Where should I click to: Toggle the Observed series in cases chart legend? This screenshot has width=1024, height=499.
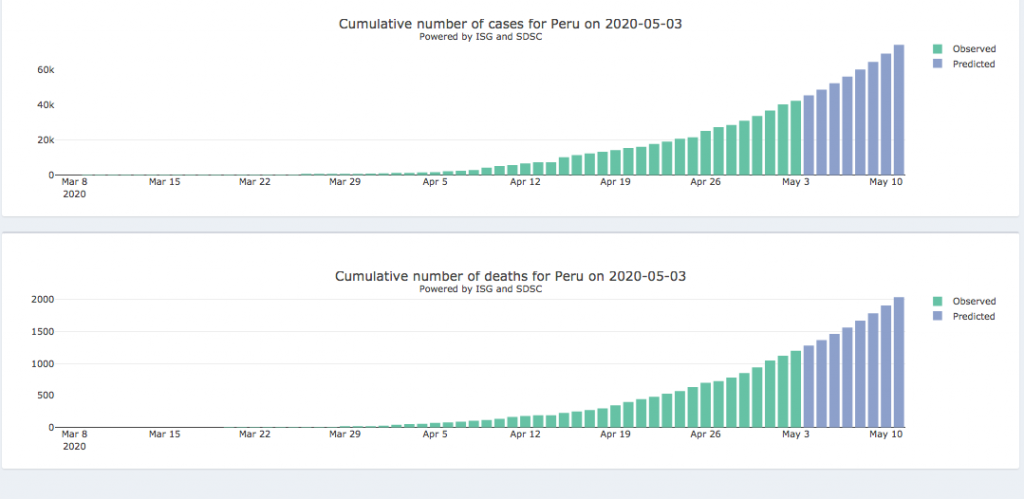pos(972,48)
